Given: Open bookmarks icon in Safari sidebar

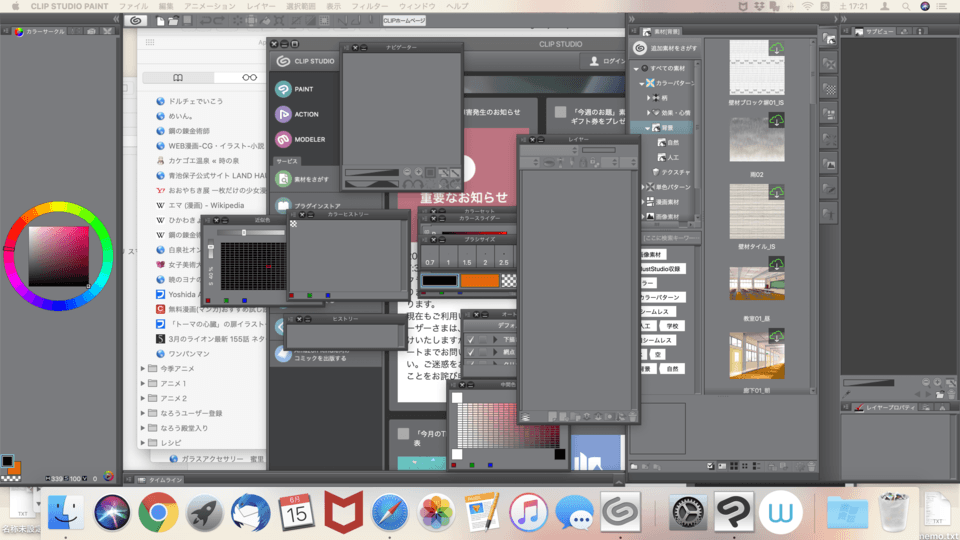Looking at the screenshot, I should pos(178,78).
